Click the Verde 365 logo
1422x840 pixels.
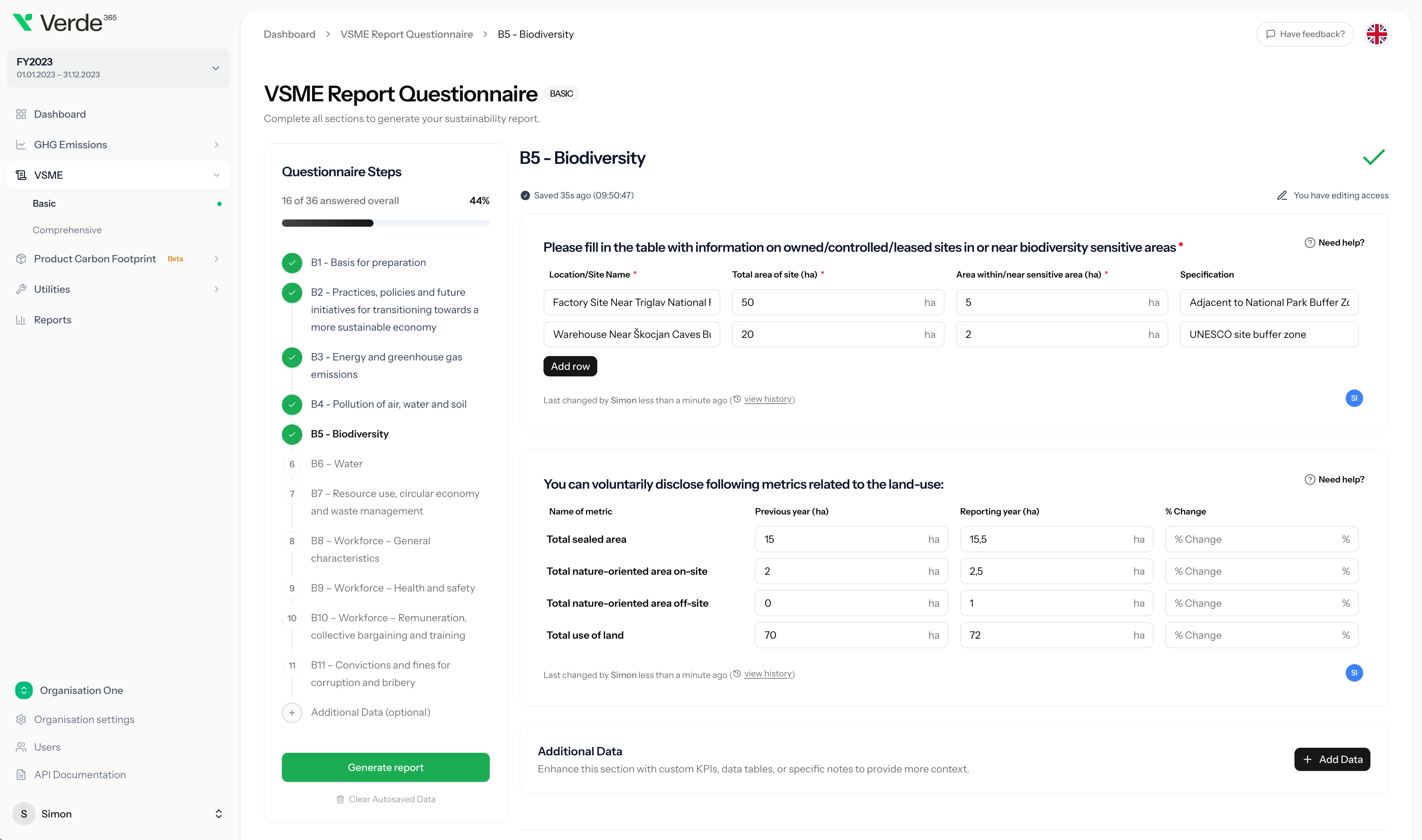pos(65,23)
